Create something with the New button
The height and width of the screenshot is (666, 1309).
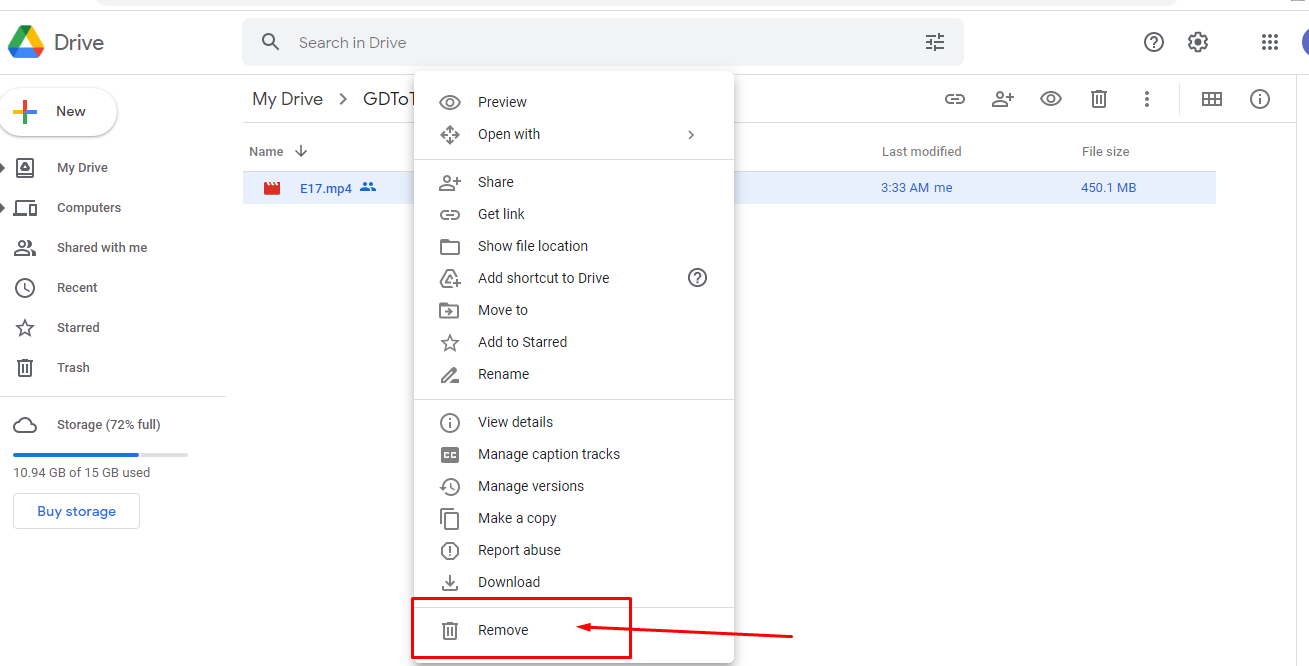(x=59, y=111)
